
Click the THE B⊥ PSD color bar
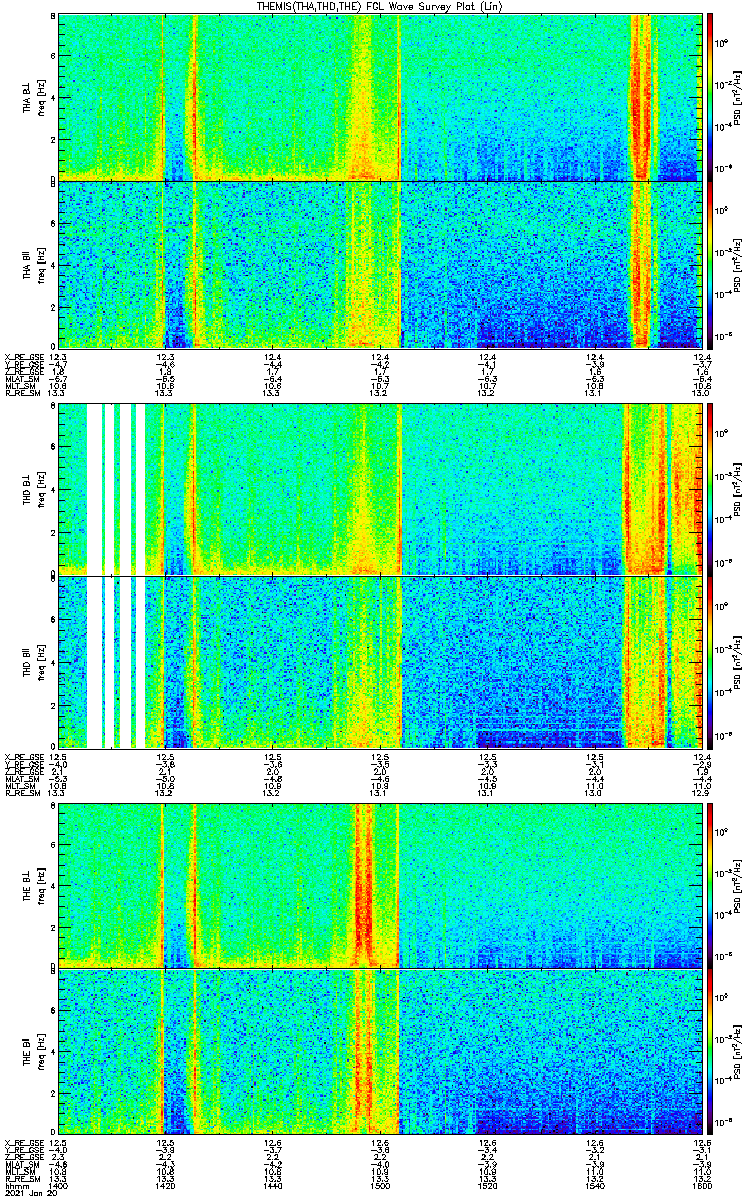[x=711, y=884]
